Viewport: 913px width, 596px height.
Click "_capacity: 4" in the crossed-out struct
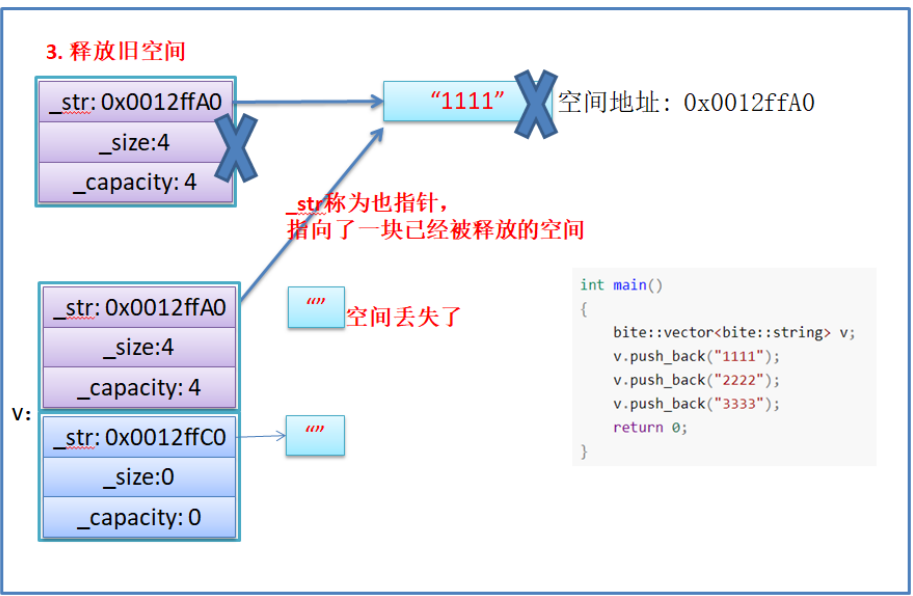point(136,182)
